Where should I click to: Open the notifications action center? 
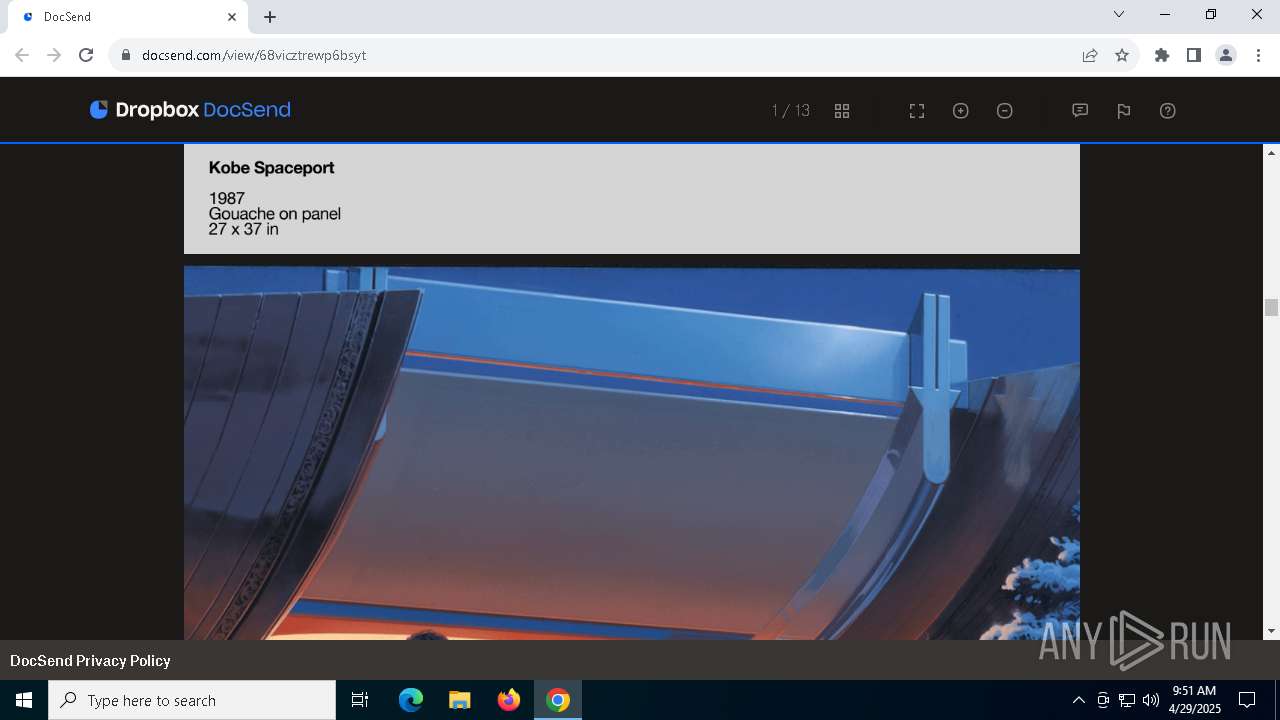[1247, 700]
